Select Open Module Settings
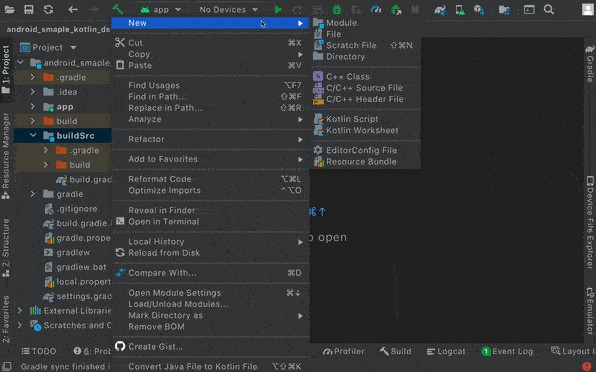The width and height of the screenshot is (596, 372). (210, 293)
